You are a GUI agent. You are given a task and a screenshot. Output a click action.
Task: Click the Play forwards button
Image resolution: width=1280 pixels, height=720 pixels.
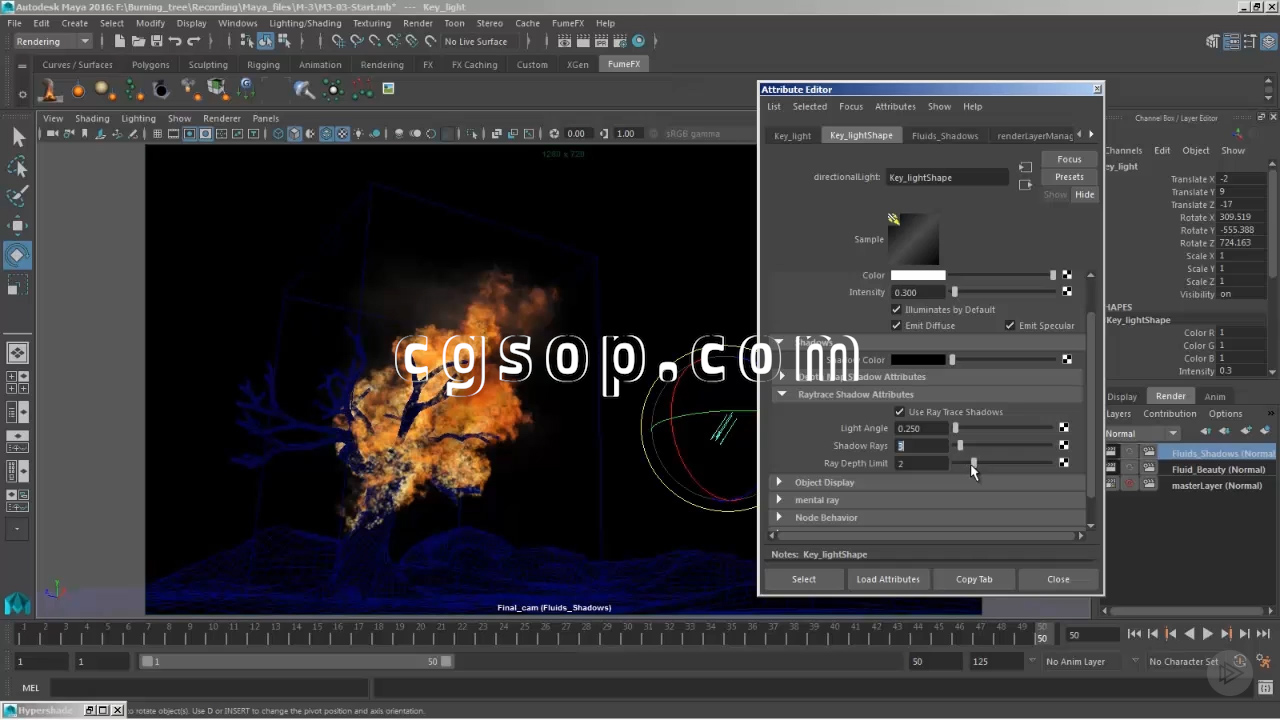coord(1208,634)
